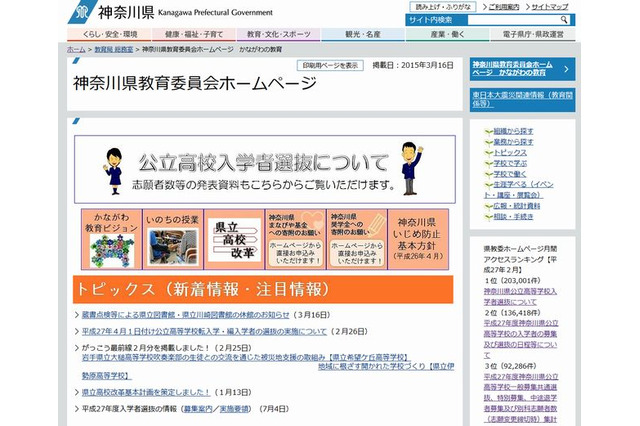Open the くらし・安全・環境 menu tab
The height and width of the screenshot is (426, 640).
coord(109,34)
